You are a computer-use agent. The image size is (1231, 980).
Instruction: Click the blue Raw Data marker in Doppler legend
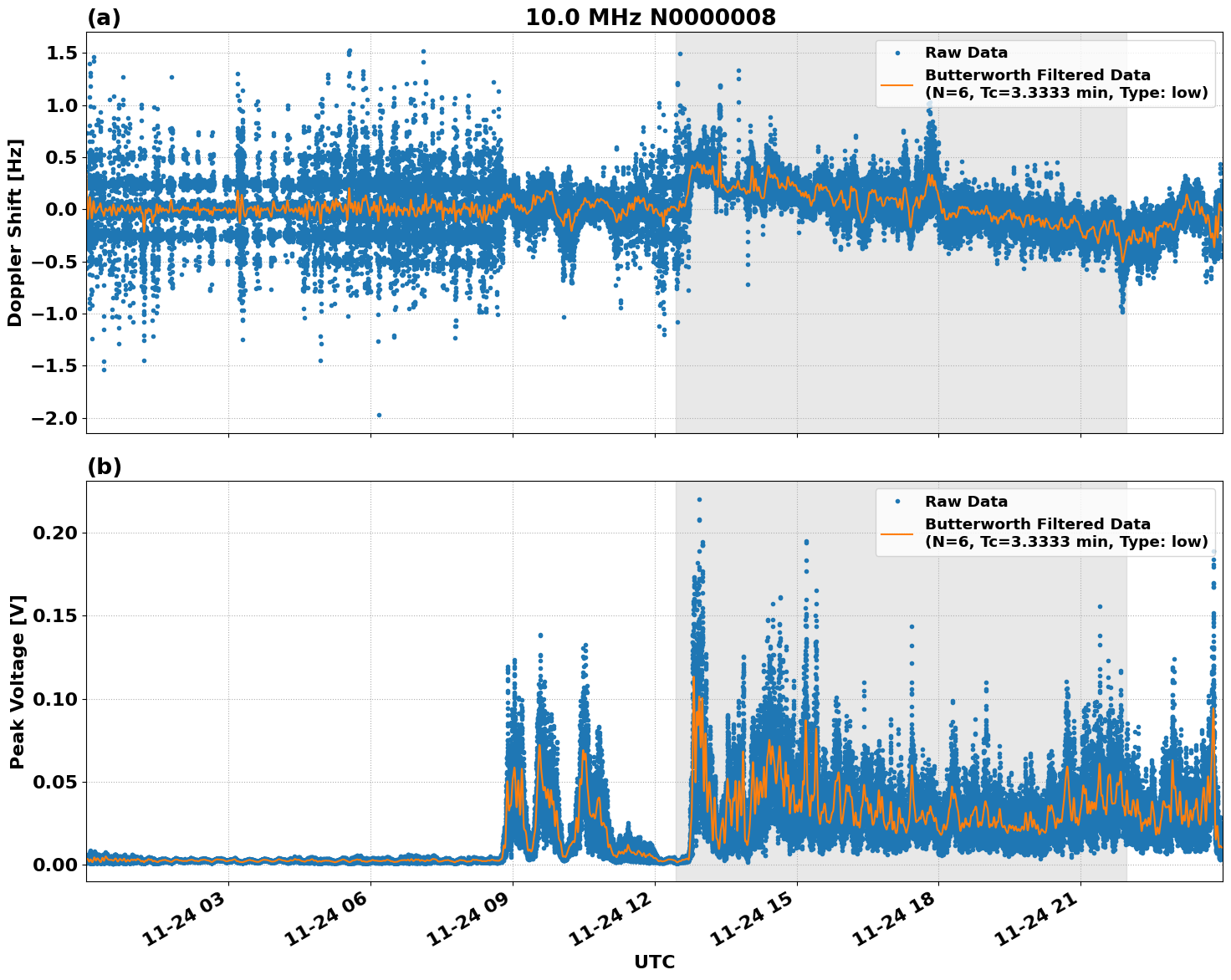tap(897, 53)
